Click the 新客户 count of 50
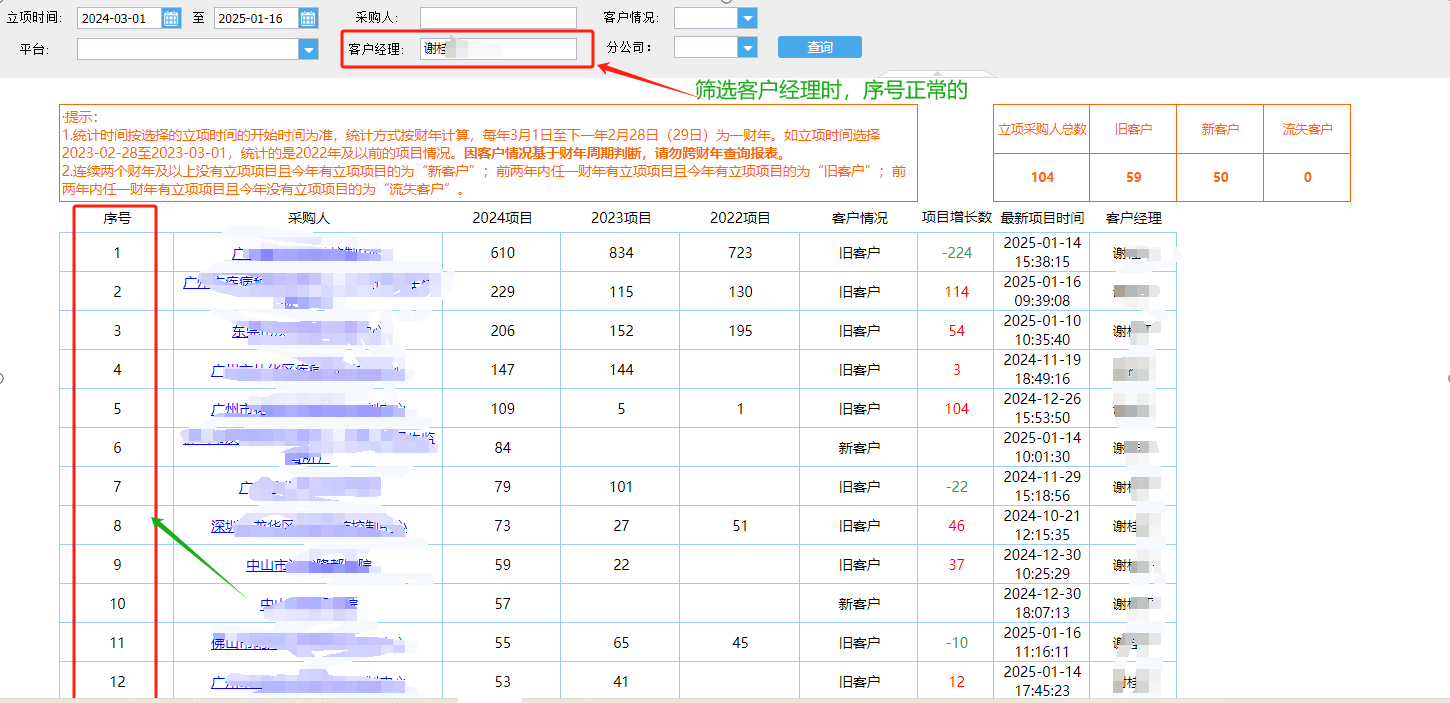Image resolution: width=1450 pixels, height=703 pixels. (1220, 177)
